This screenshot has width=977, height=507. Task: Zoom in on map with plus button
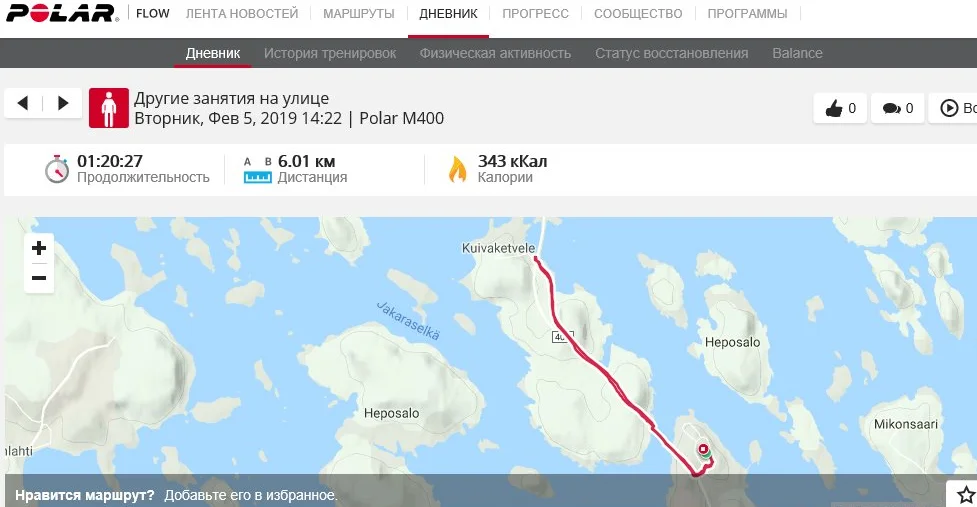39,248
